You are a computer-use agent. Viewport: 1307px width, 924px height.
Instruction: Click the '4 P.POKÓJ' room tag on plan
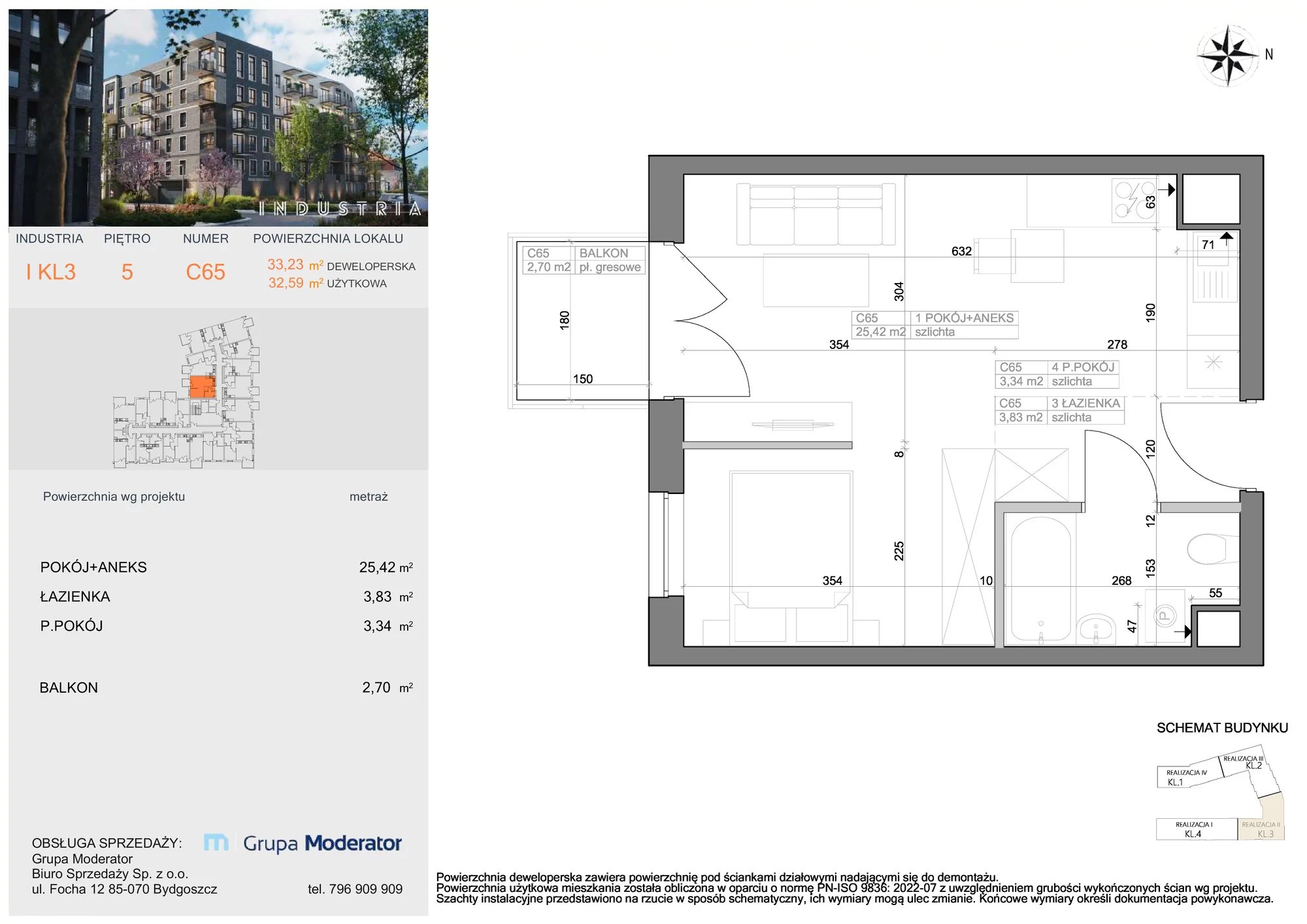pos(1057,374)
